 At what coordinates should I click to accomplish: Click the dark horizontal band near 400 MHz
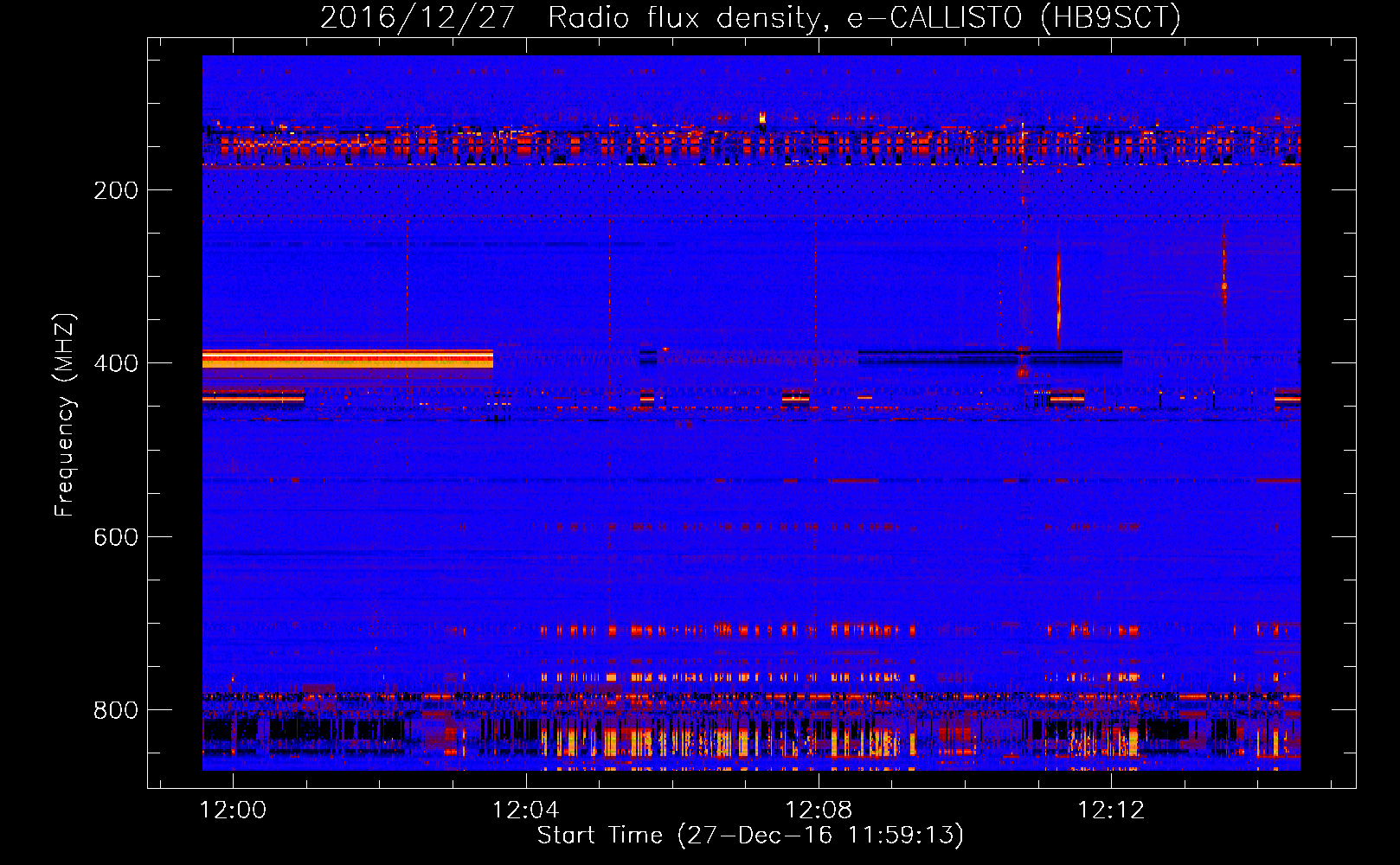point(990,356)
